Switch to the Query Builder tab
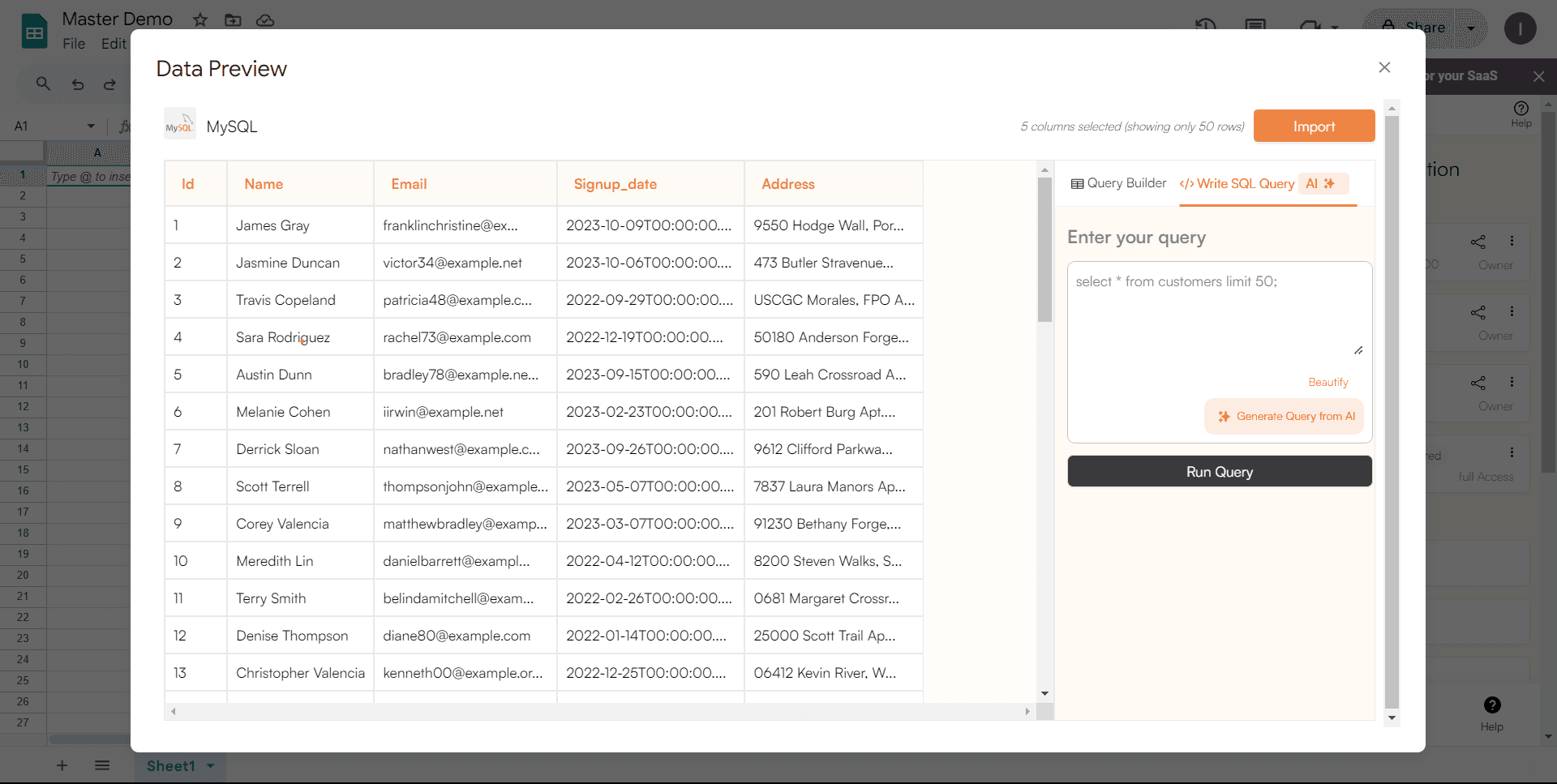The image size is (1557, 784). (1118, 183)
